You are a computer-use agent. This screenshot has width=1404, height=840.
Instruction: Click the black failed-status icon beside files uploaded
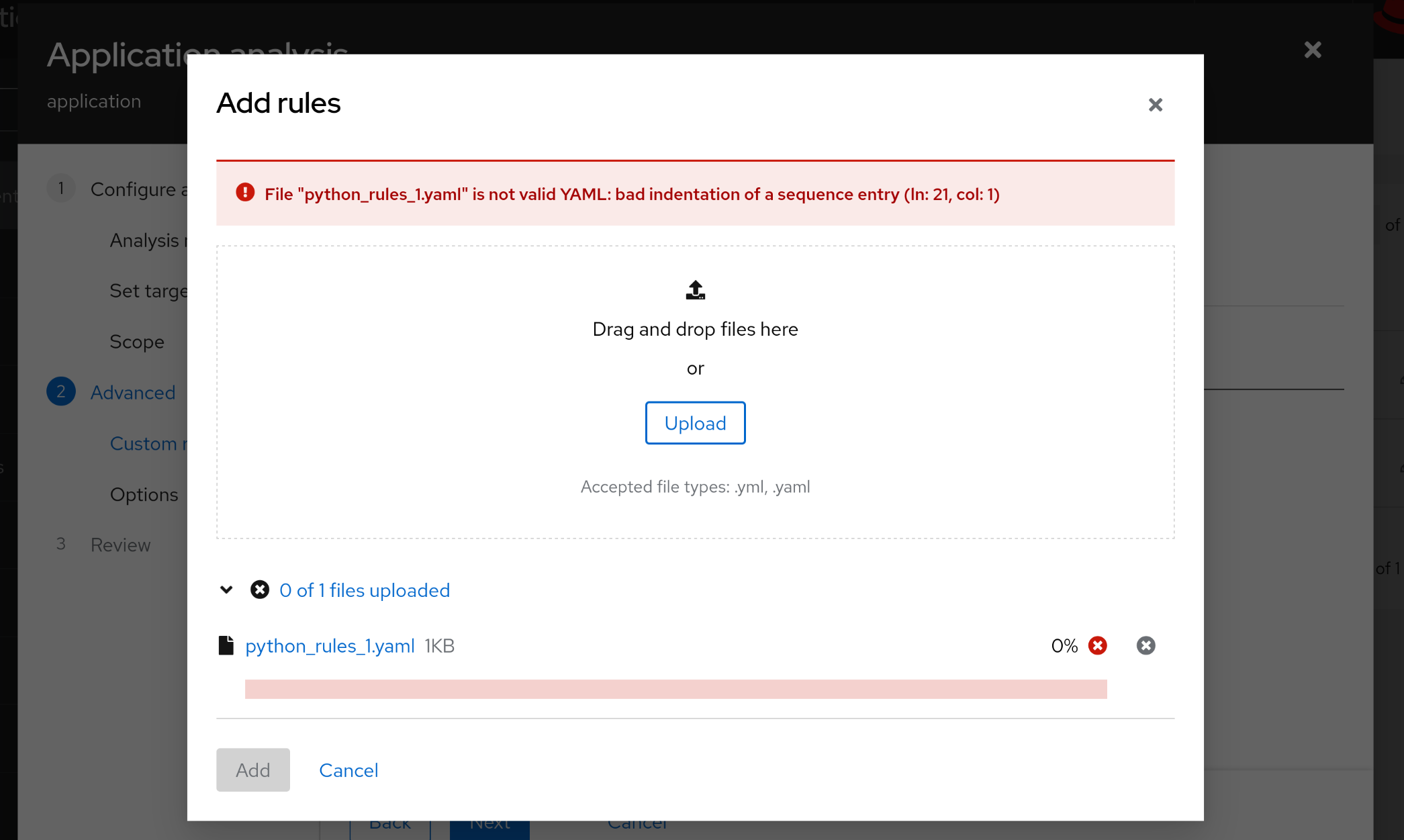point(260,590)
